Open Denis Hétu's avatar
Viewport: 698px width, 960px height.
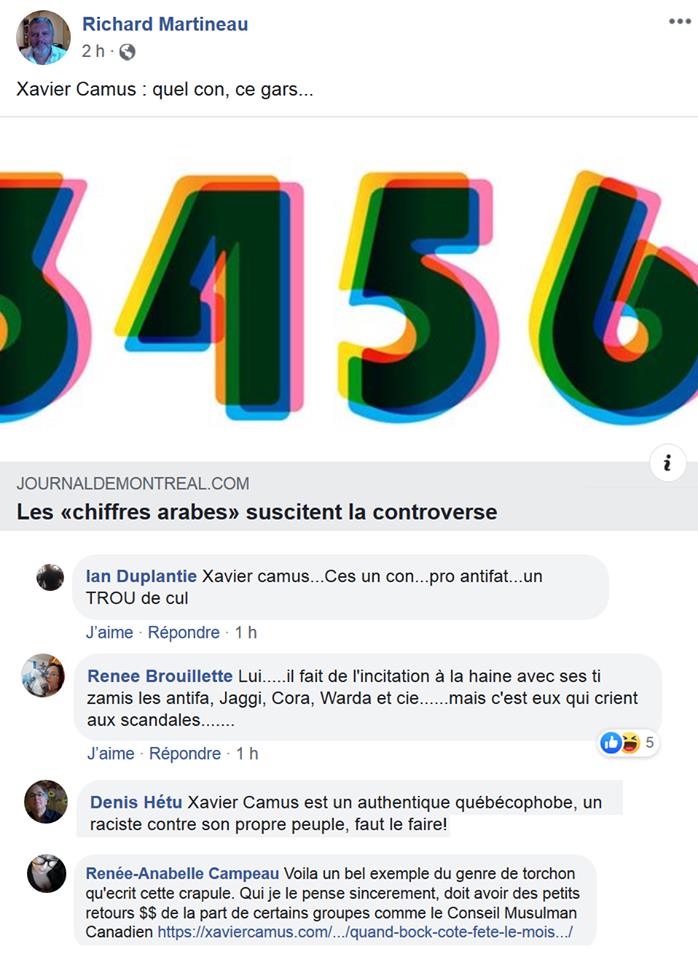click(x=45, y=801)
